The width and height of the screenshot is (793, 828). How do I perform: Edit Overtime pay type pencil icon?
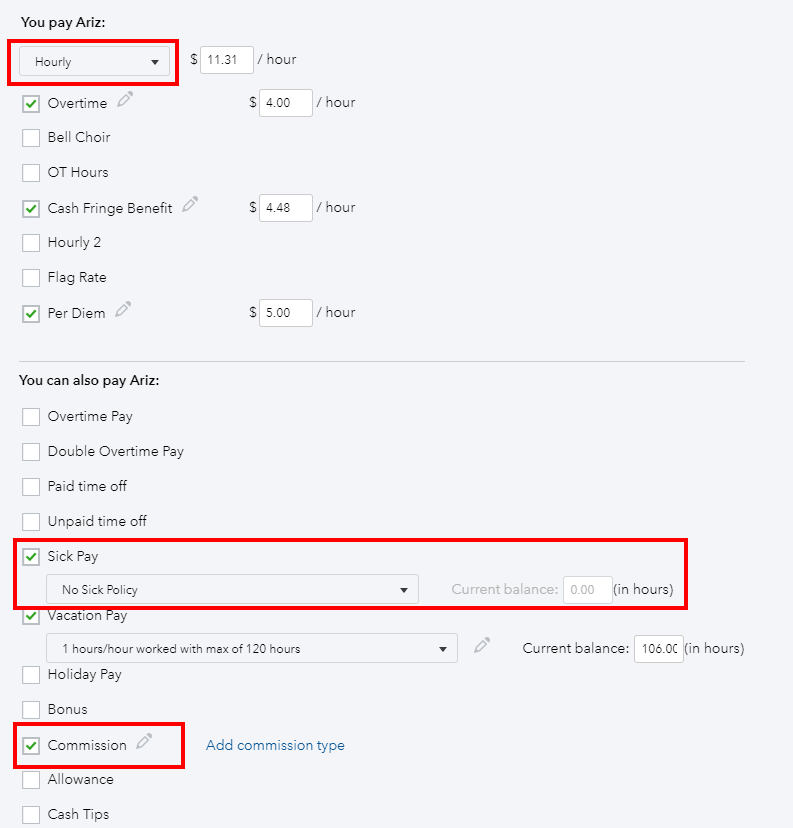click(125, 99)
